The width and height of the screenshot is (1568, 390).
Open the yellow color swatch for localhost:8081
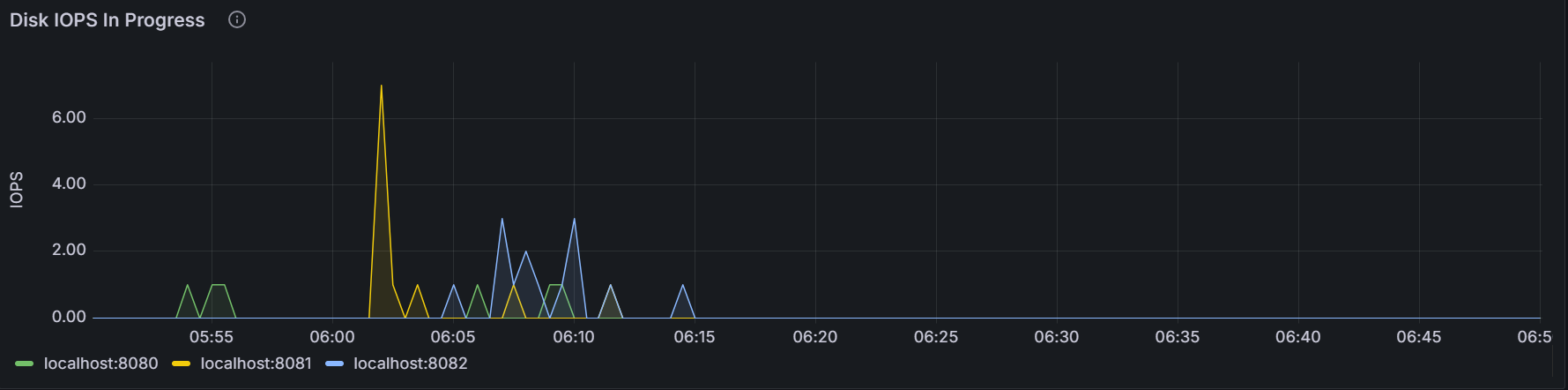(x=181, y=364)
